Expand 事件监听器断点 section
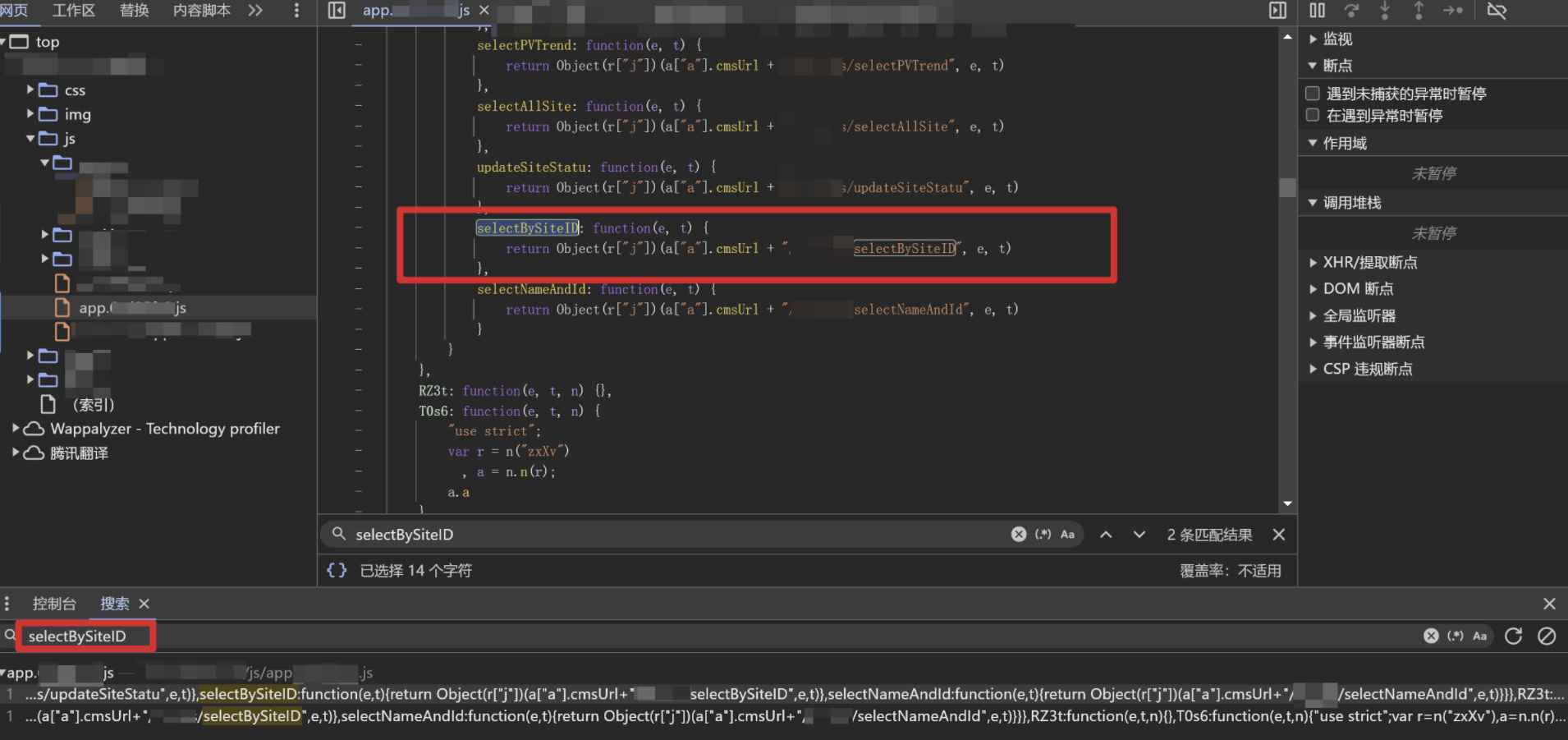Screen dimensions: 1568x740 (x=1313, y=342)
